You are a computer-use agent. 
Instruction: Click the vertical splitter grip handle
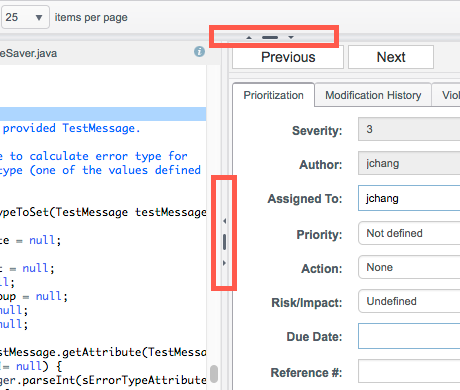point(224,242)
